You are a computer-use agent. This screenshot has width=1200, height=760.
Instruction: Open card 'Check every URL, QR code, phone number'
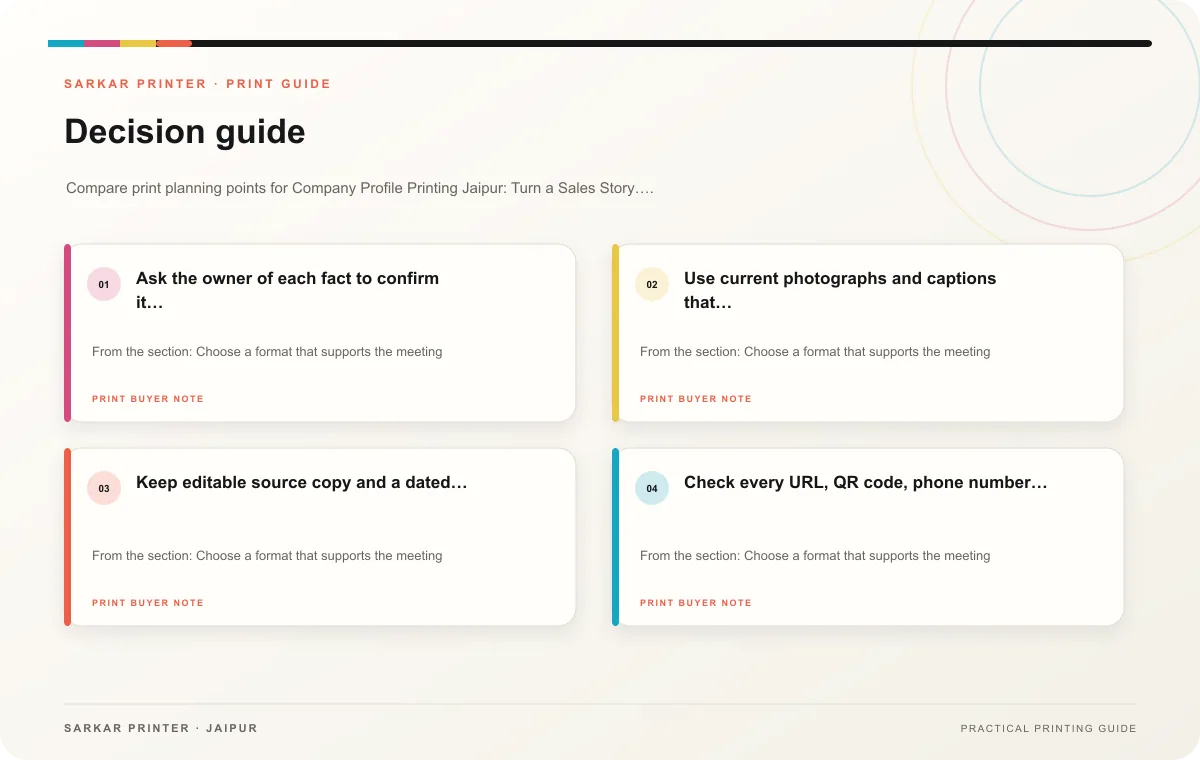pyautogui.click(x=868, y=537)
